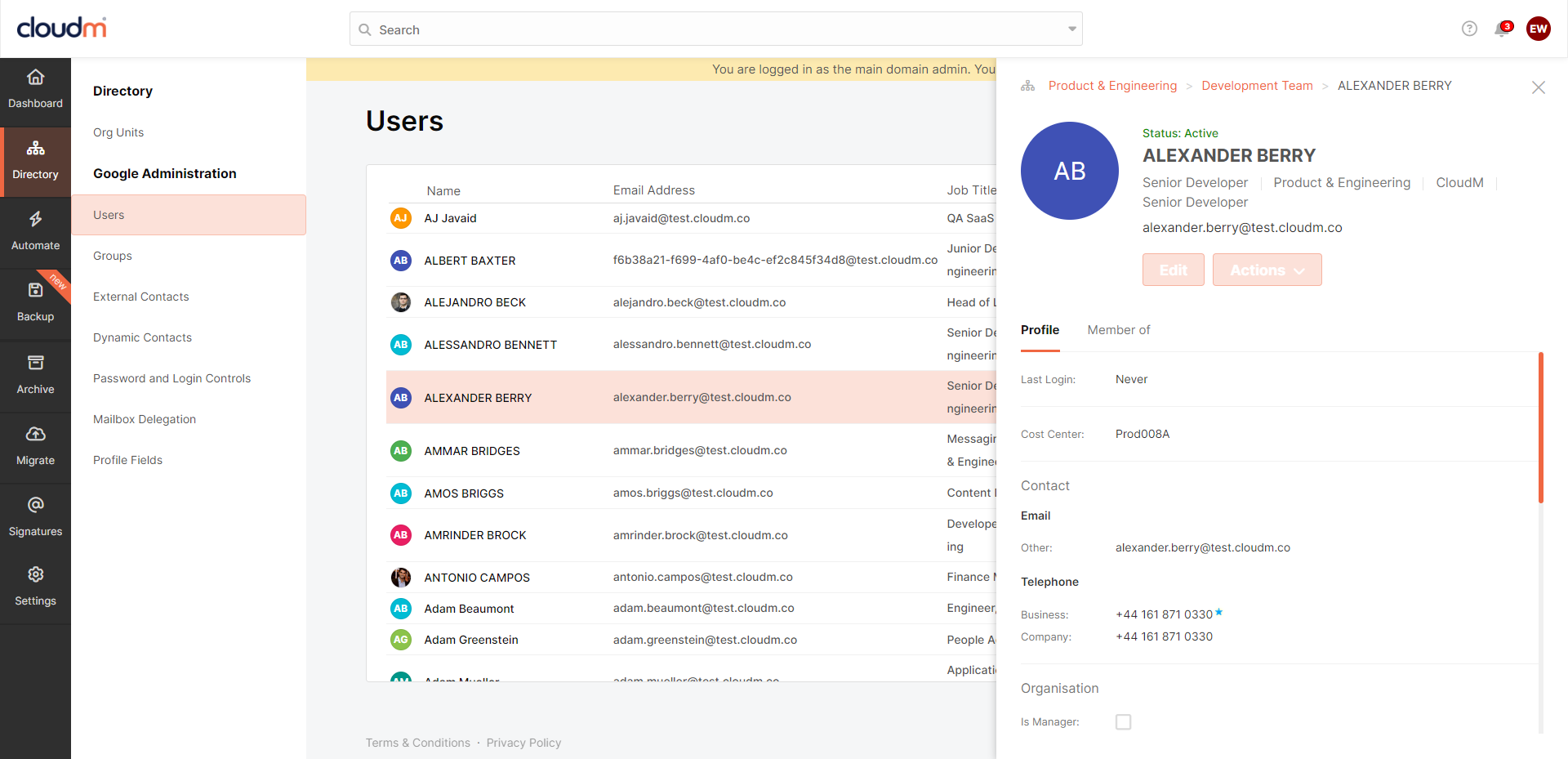Viewport: 1568px width, 759px height.
Task: Click the AMOS BRIGGS name cell
Action: 464,493
